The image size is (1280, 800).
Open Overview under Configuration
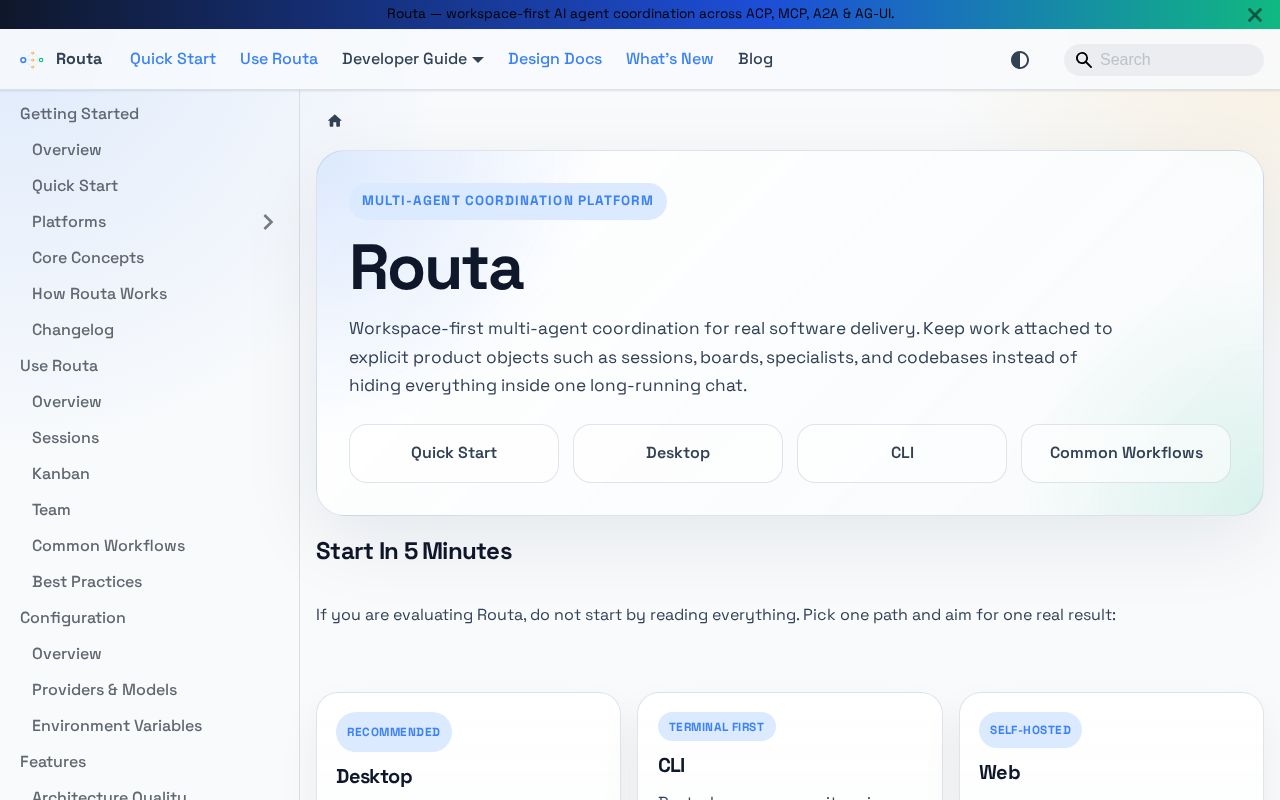point(67,654)
